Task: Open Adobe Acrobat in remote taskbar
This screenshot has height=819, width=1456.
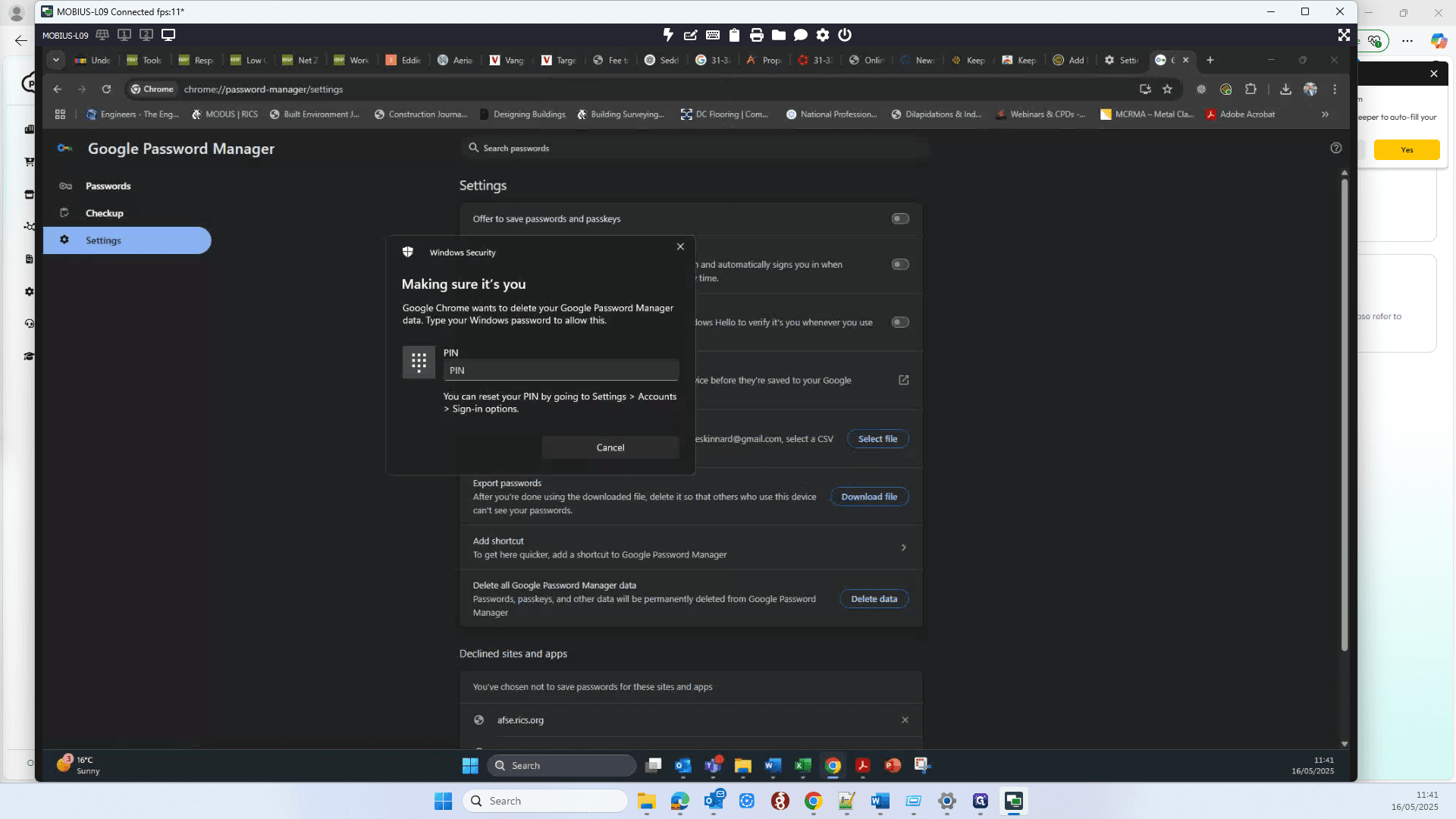Action: [x=862, y=766]
